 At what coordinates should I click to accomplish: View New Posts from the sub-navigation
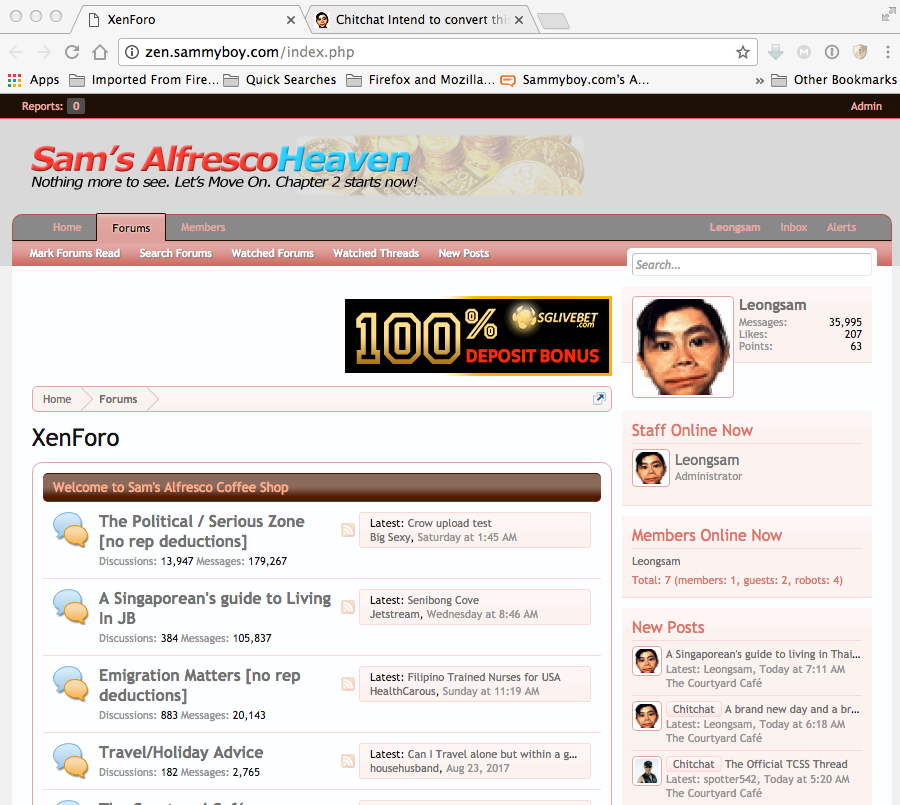coord(464,253)
